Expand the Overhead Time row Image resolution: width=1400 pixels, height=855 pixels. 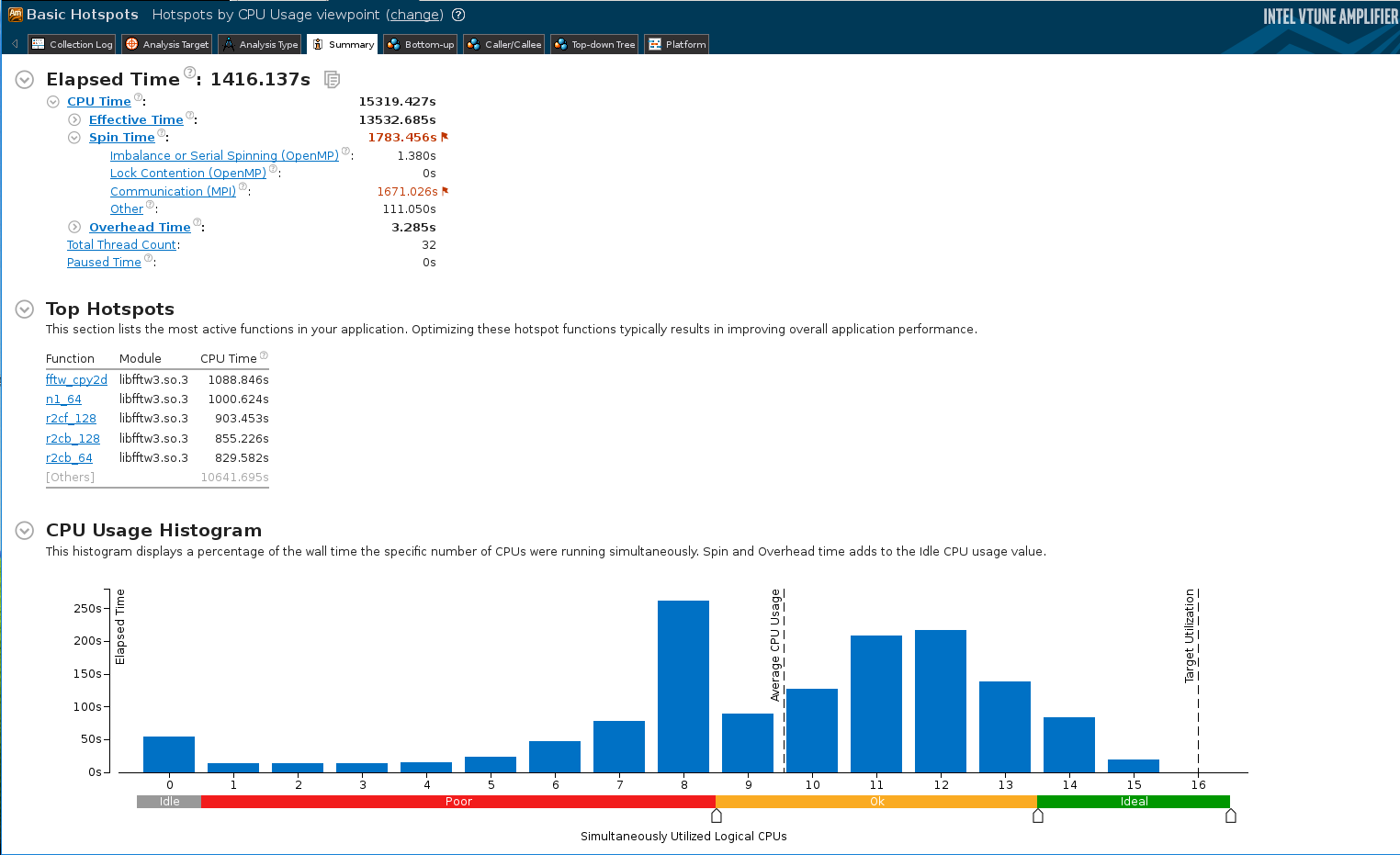pos(74,228)
